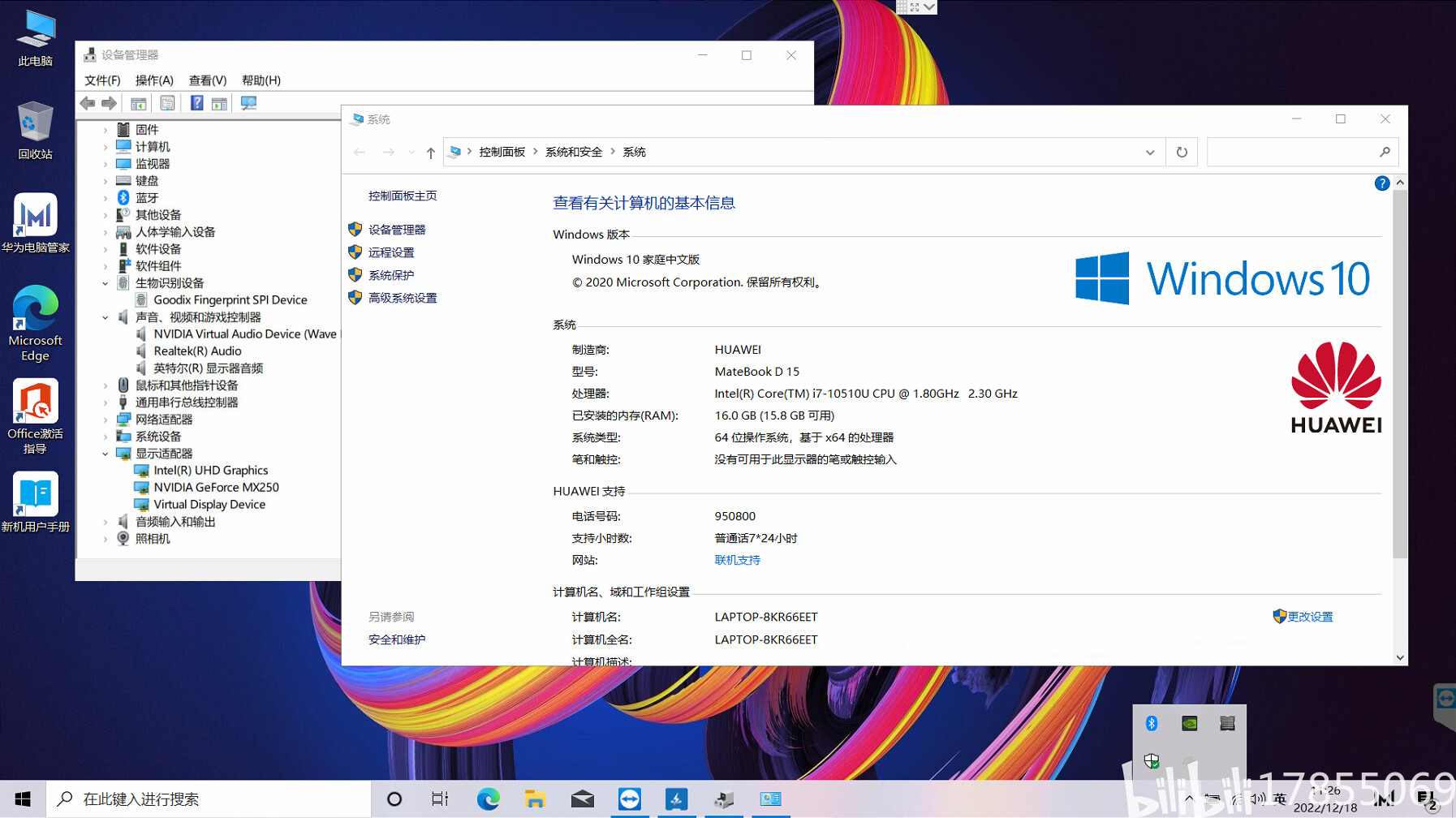Expand the 网络适配器 node
Viewport: 1456px width, 818px height.
click(x=106, y=420)
